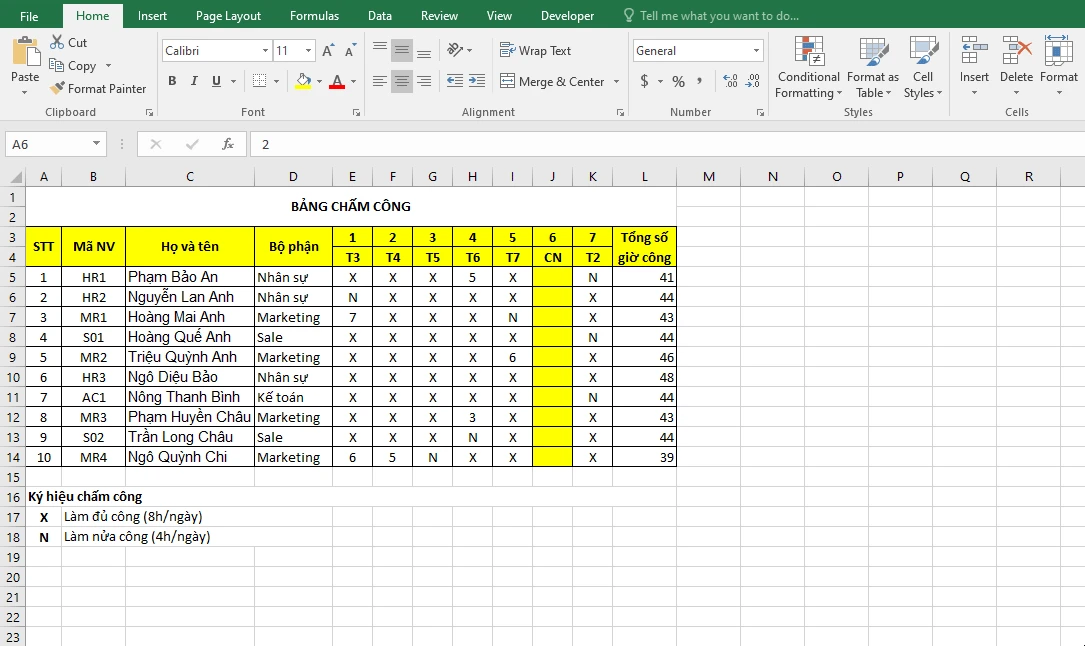Toggle Wrap Text for selected cells
This screenshot has width=1085, height=646.
(x=538, y=50)
